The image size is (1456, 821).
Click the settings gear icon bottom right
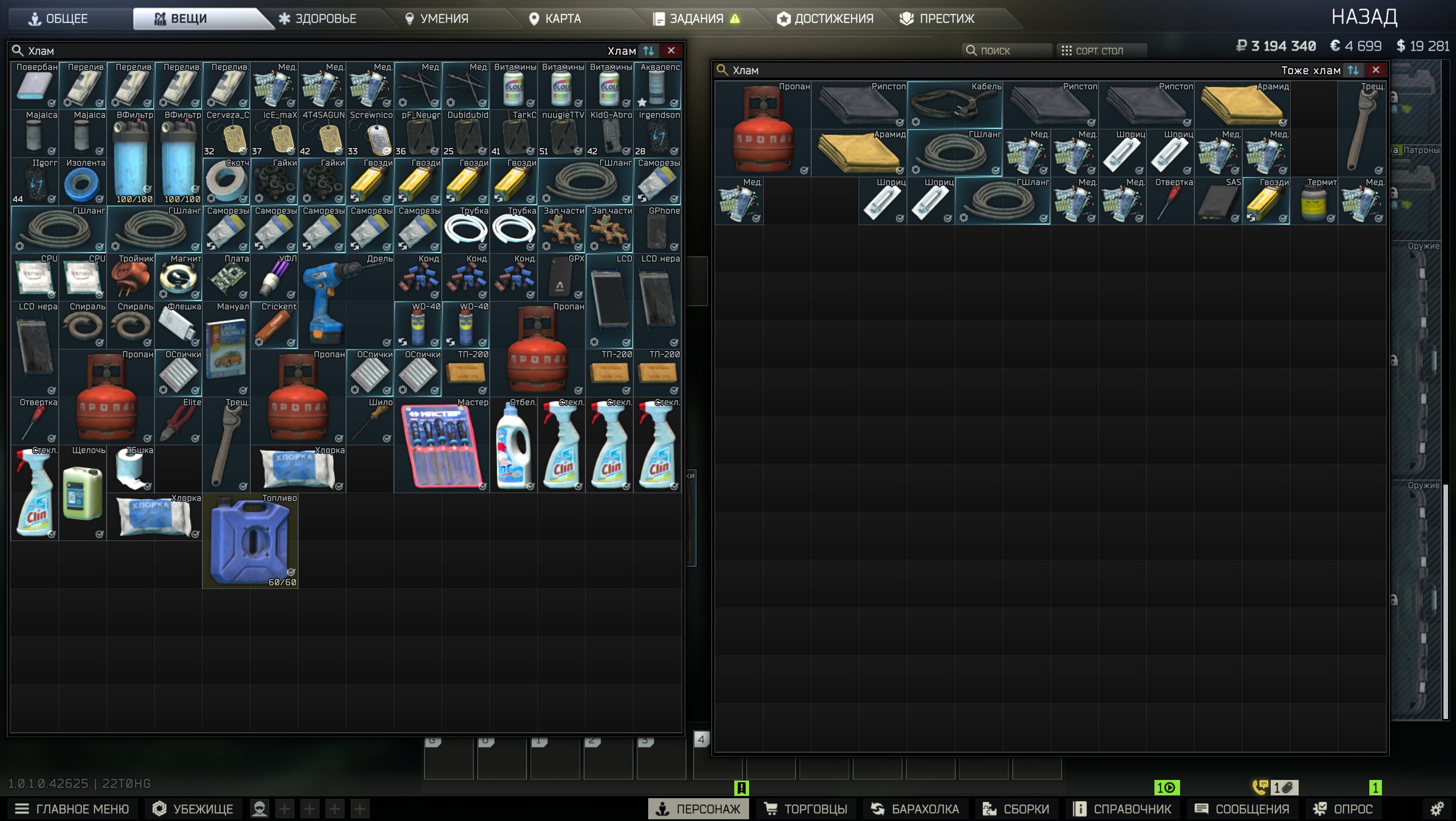1437,808
